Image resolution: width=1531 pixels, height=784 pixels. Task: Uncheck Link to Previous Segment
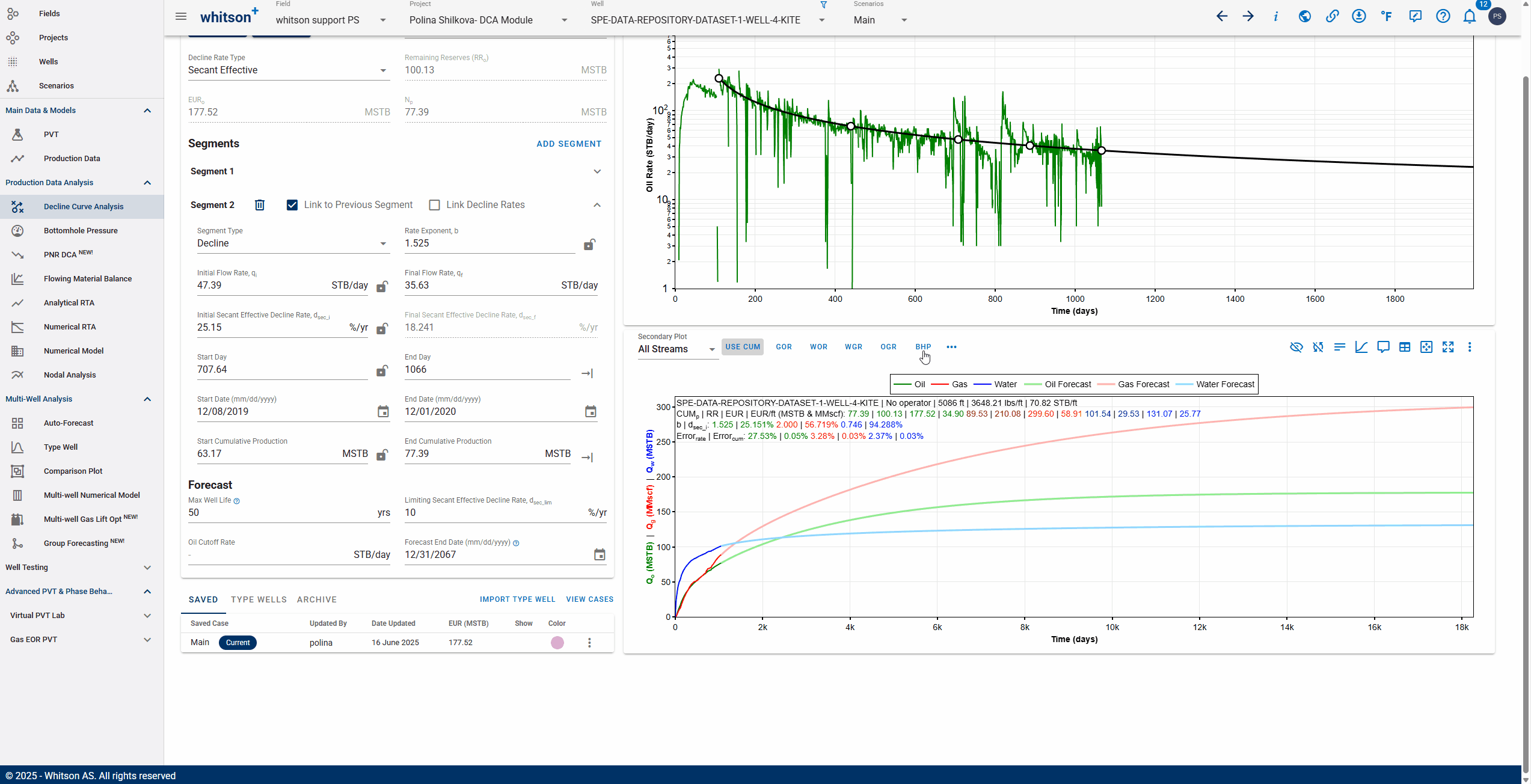pyautogui.click(x=292, y=205)
